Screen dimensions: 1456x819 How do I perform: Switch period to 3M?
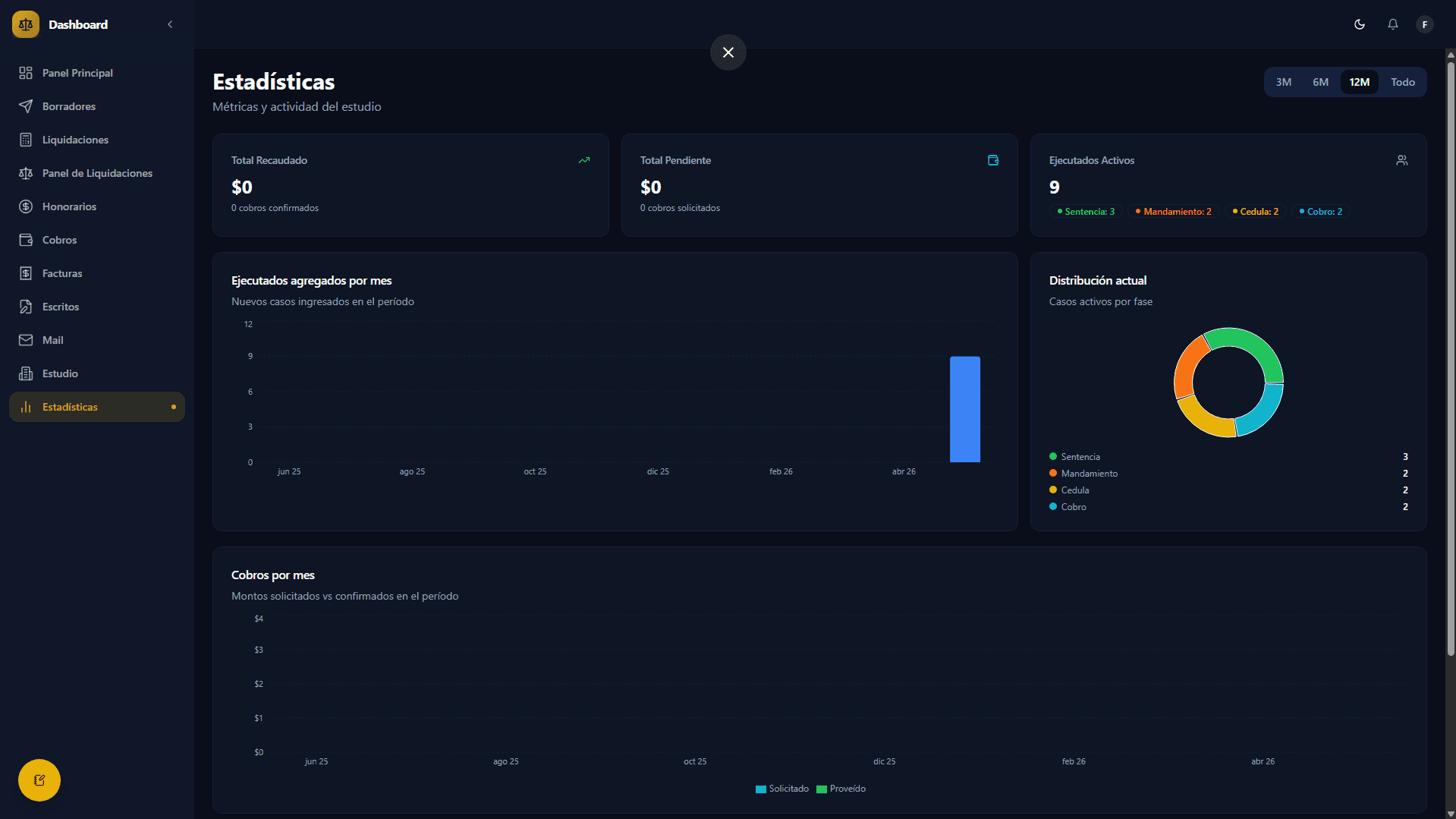pyautogui.click(x=1284, y=82)
